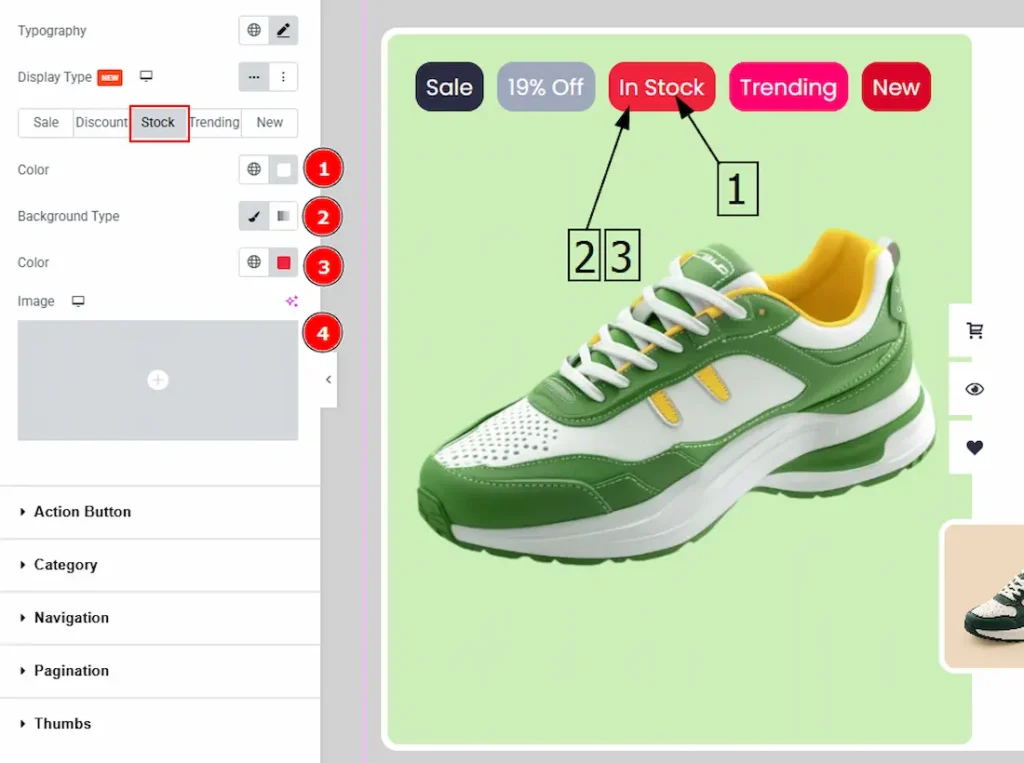Choose gradient background type
Screen dimensions: 1024x763
283,216
